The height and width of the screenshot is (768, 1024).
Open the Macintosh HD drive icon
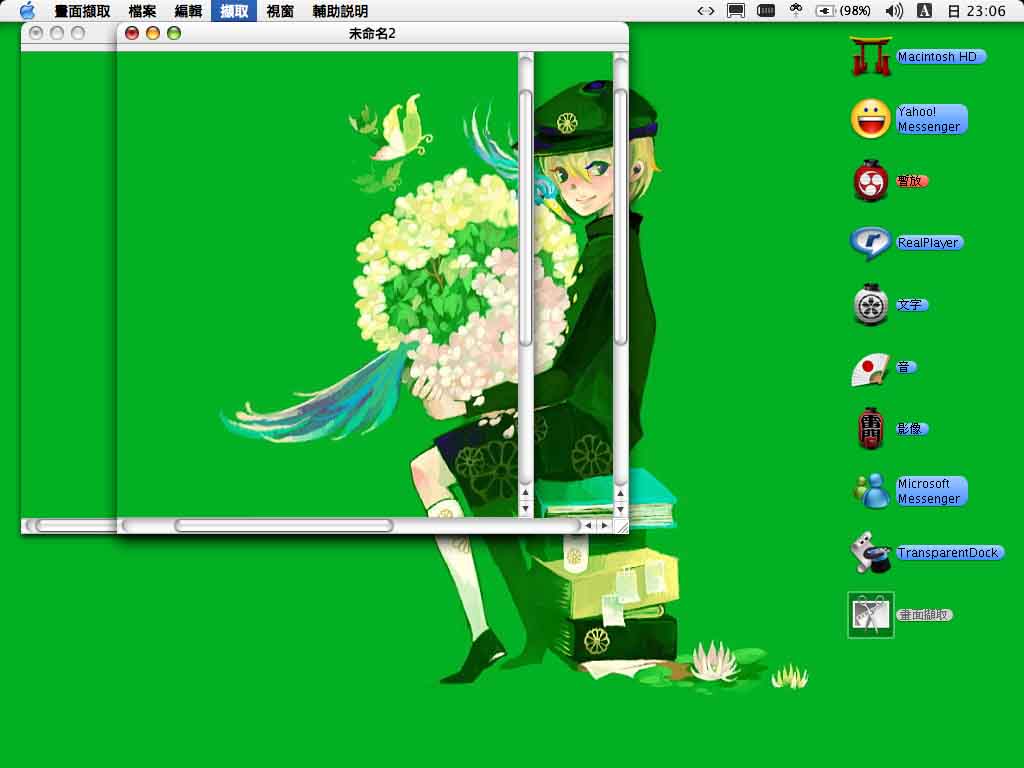coord(871,57)
